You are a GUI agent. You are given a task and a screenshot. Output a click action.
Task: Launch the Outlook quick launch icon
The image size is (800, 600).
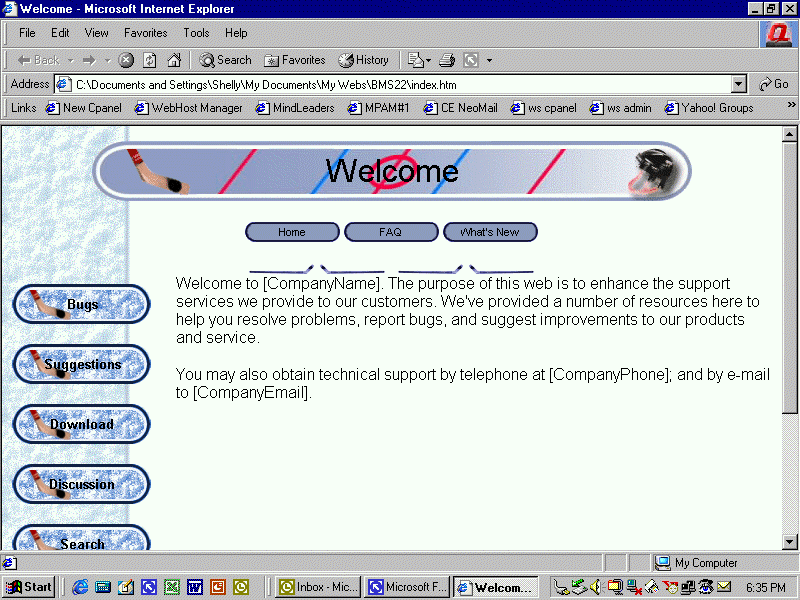[240, 587]
